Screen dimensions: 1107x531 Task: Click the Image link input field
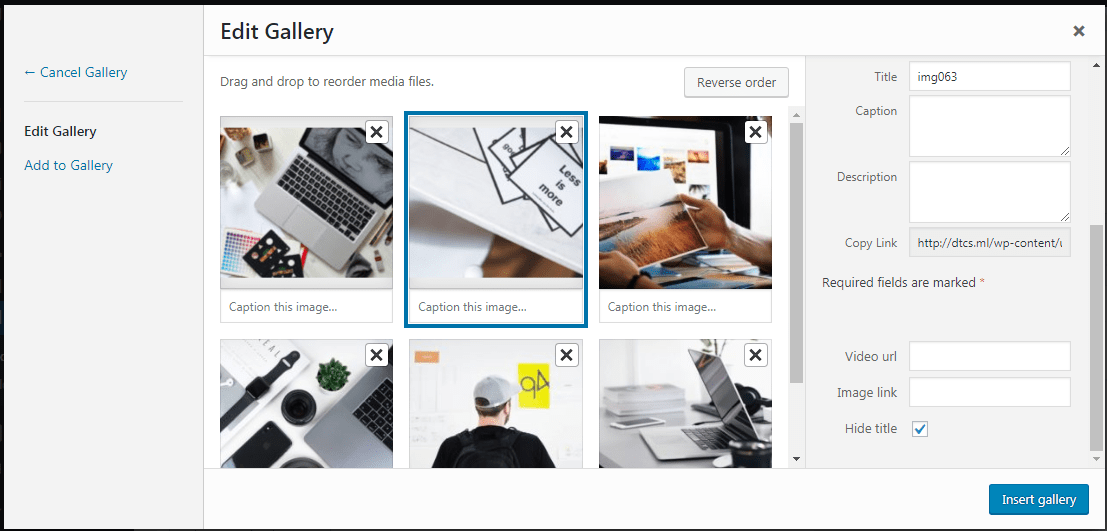pyautogui.click(x=990, y=392)
